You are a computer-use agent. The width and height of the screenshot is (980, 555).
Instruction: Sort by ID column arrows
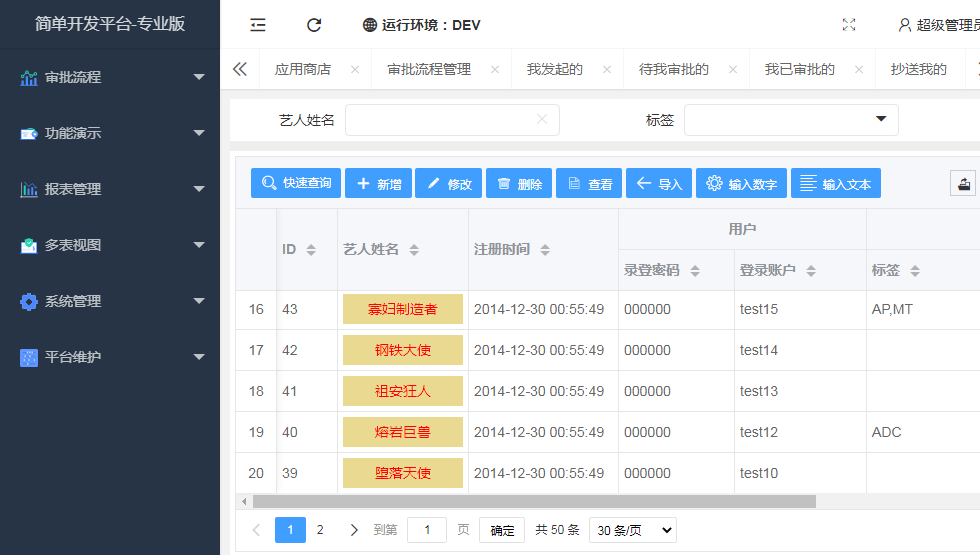click(311, 250)
